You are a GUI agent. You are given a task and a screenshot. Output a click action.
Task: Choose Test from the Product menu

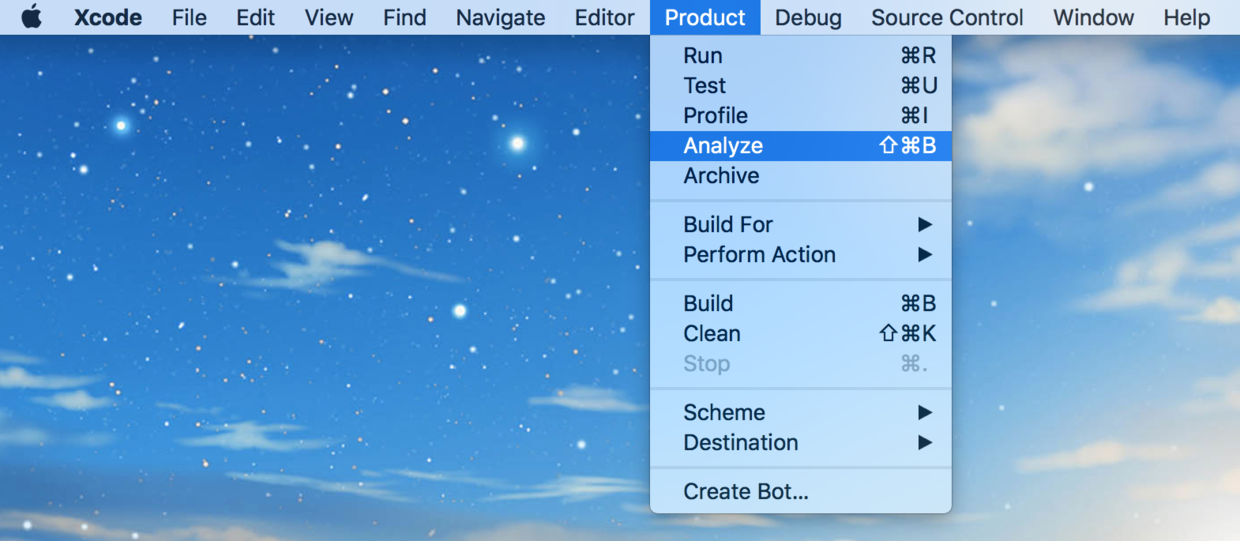tap(800, 86)
